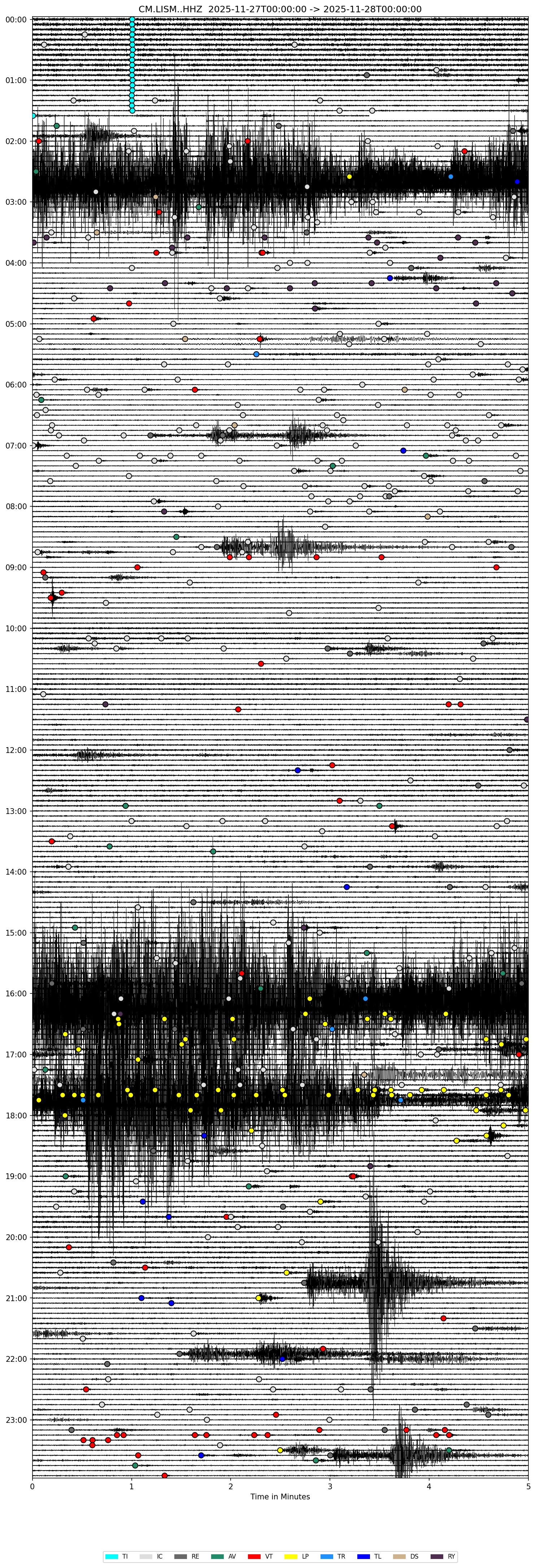Screen dimensions: 536x1568
Task: Click the red VT legend swatch
Action: pos(254,1556)
